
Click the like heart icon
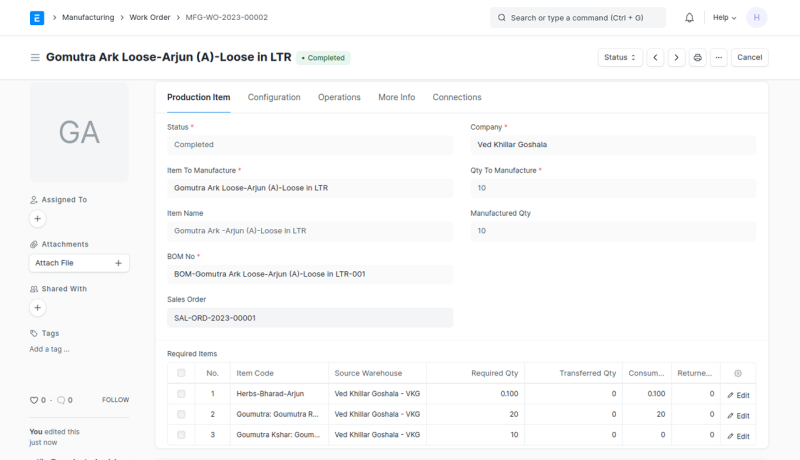pyautogui.click(x=34, y=400)
